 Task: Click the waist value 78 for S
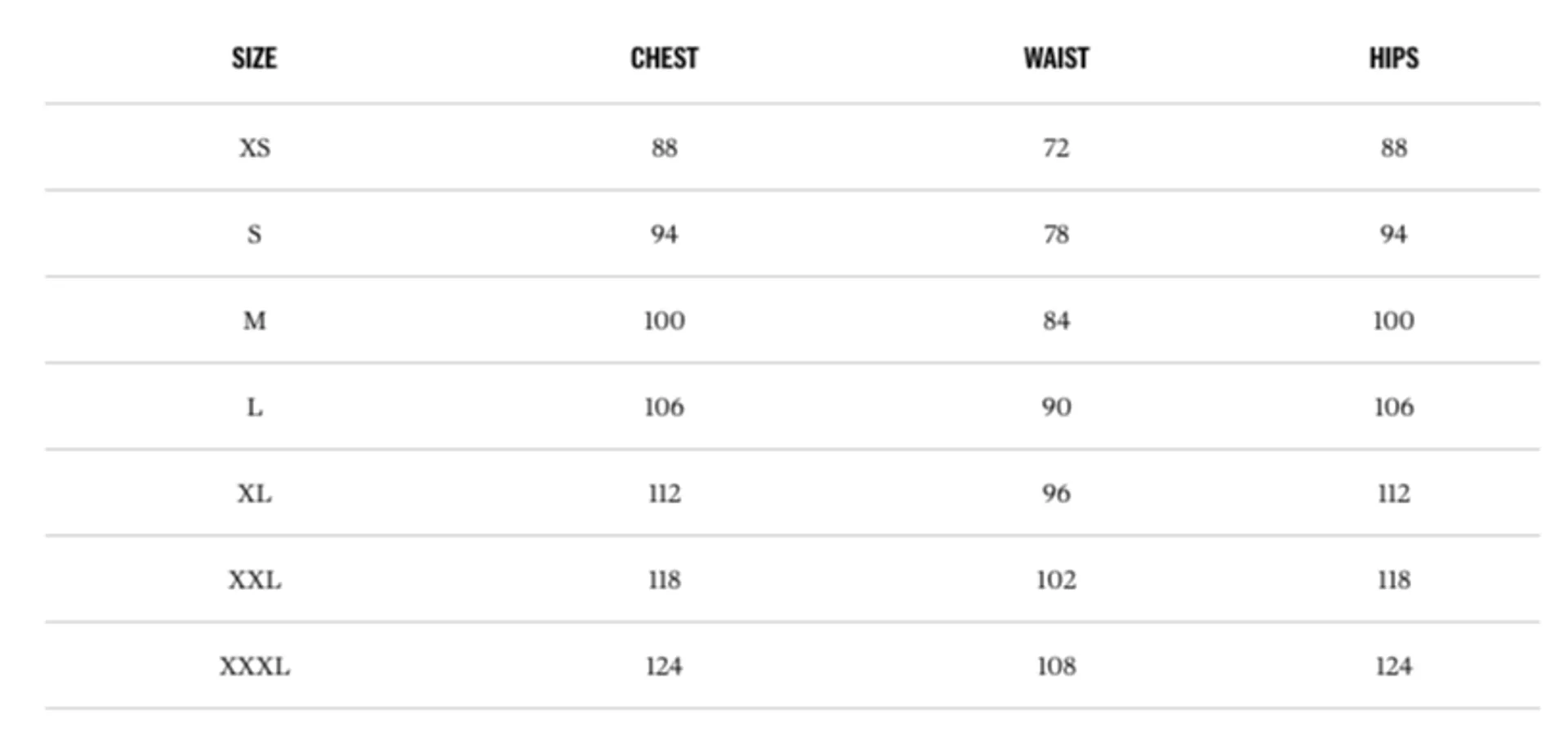[1056, 234]
